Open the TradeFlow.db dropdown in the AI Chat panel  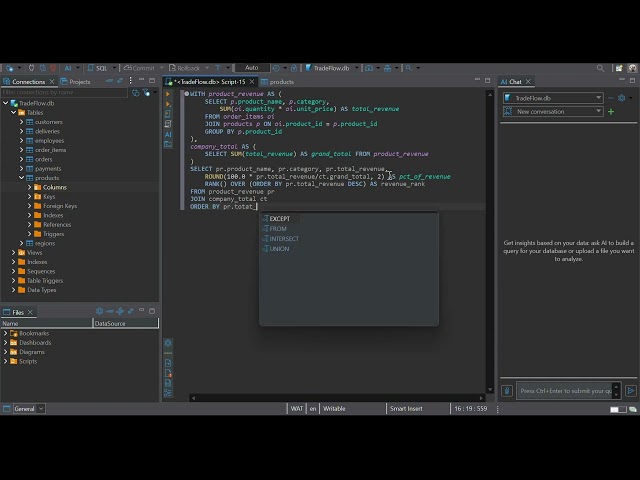pyautogui.click(x=553, y=98)
